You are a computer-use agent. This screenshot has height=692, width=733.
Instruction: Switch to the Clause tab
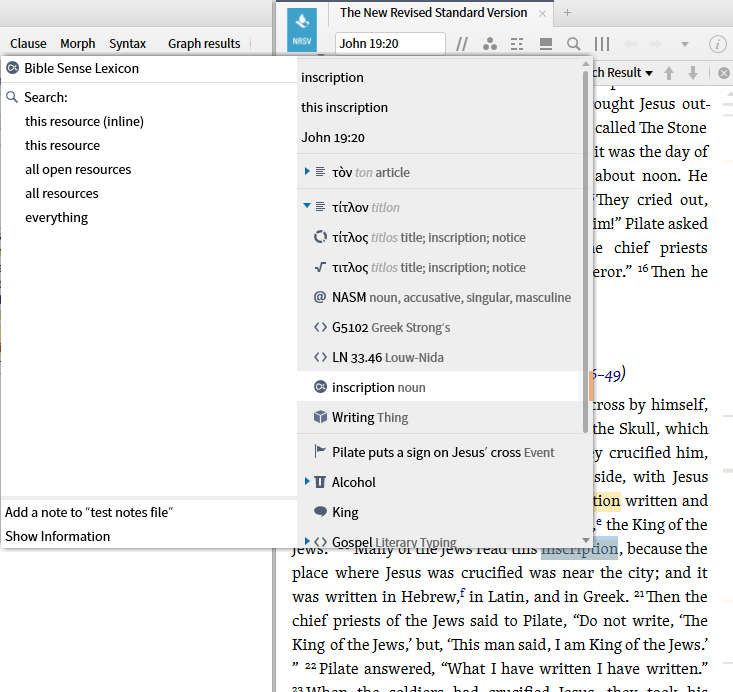coord(28,43)
